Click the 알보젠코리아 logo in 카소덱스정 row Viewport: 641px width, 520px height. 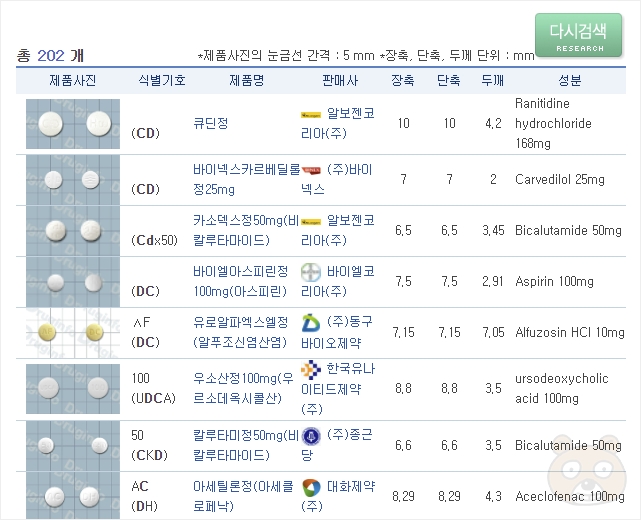point(311,222)
